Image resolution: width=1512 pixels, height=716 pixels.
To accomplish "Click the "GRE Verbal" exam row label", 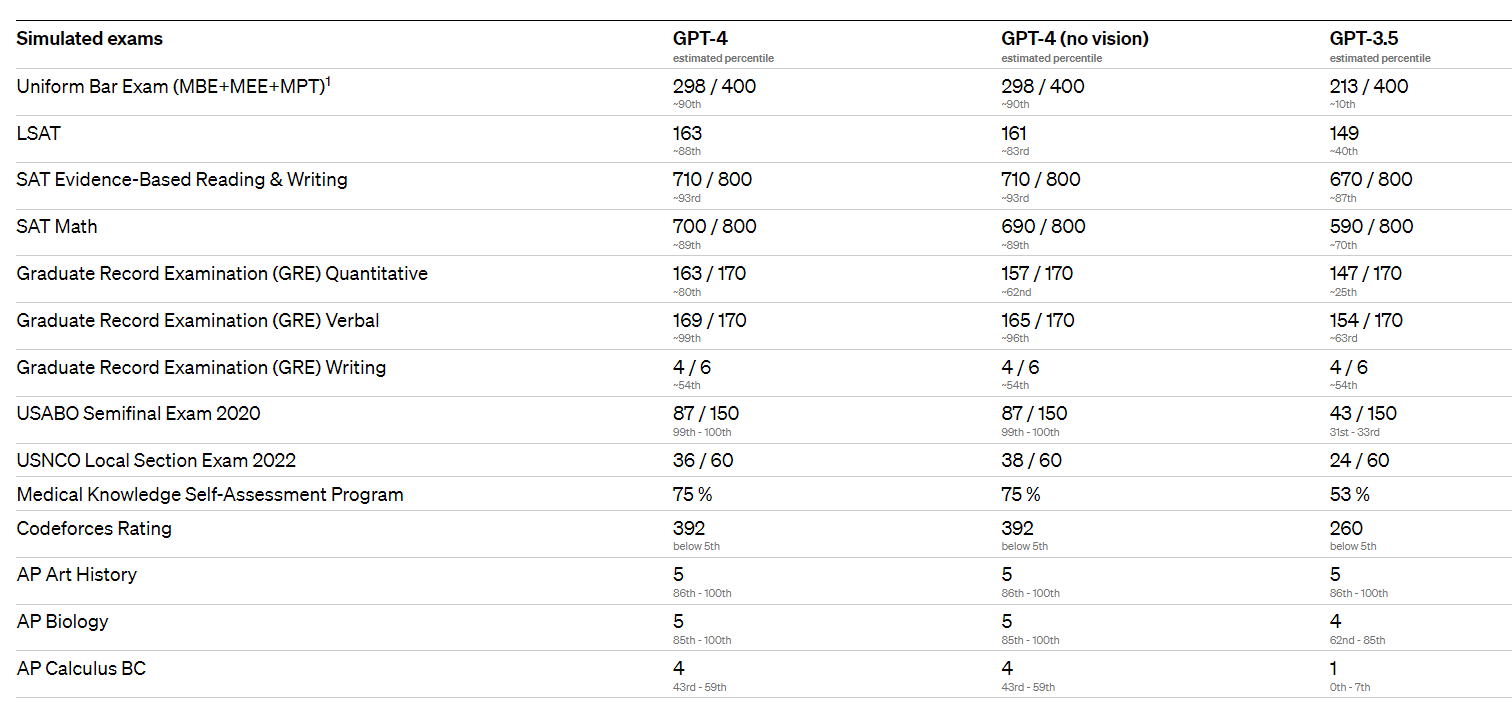I will 198,321.
